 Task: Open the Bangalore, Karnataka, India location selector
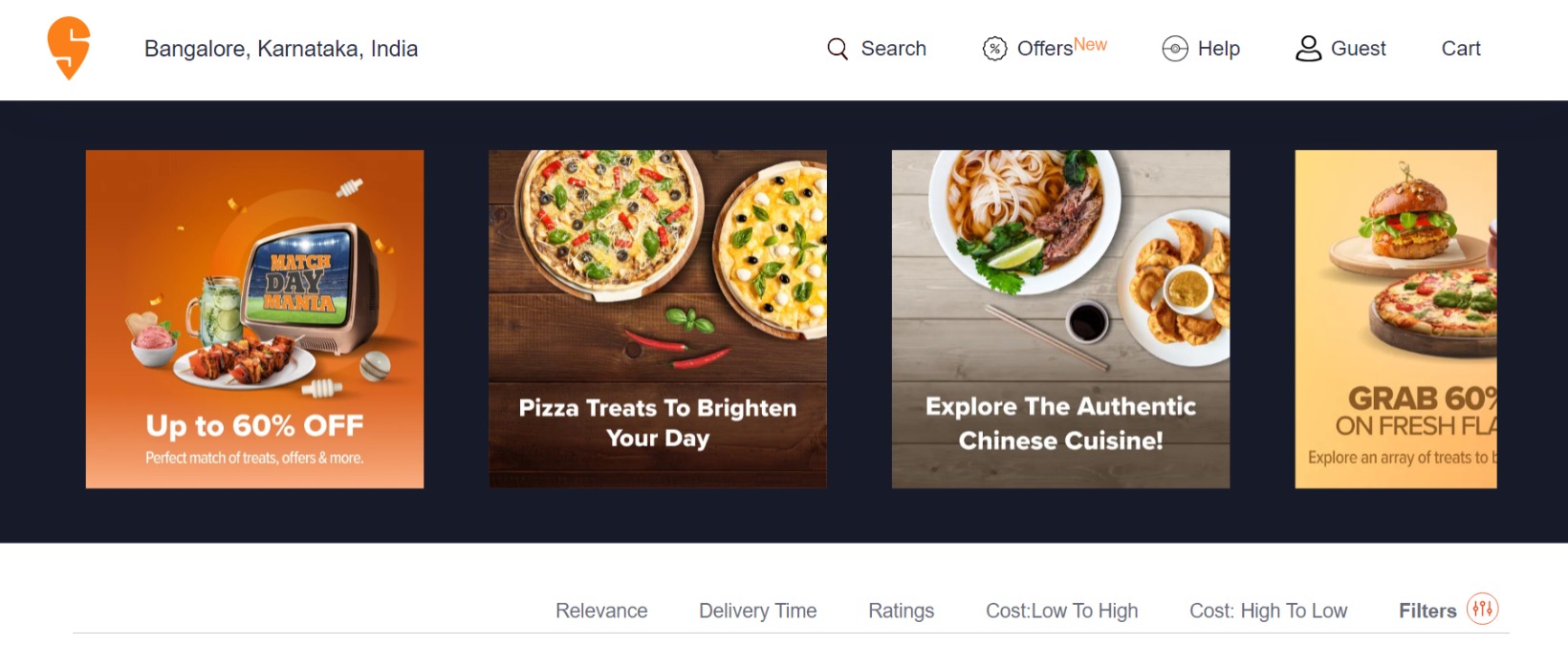point(281,49)
